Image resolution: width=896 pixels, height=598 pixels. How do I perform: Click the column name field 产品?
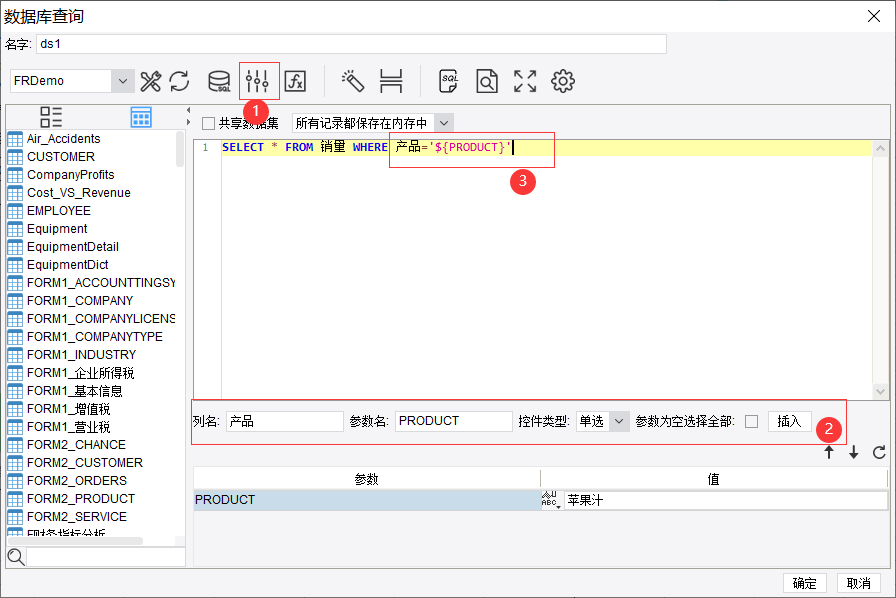285,421
